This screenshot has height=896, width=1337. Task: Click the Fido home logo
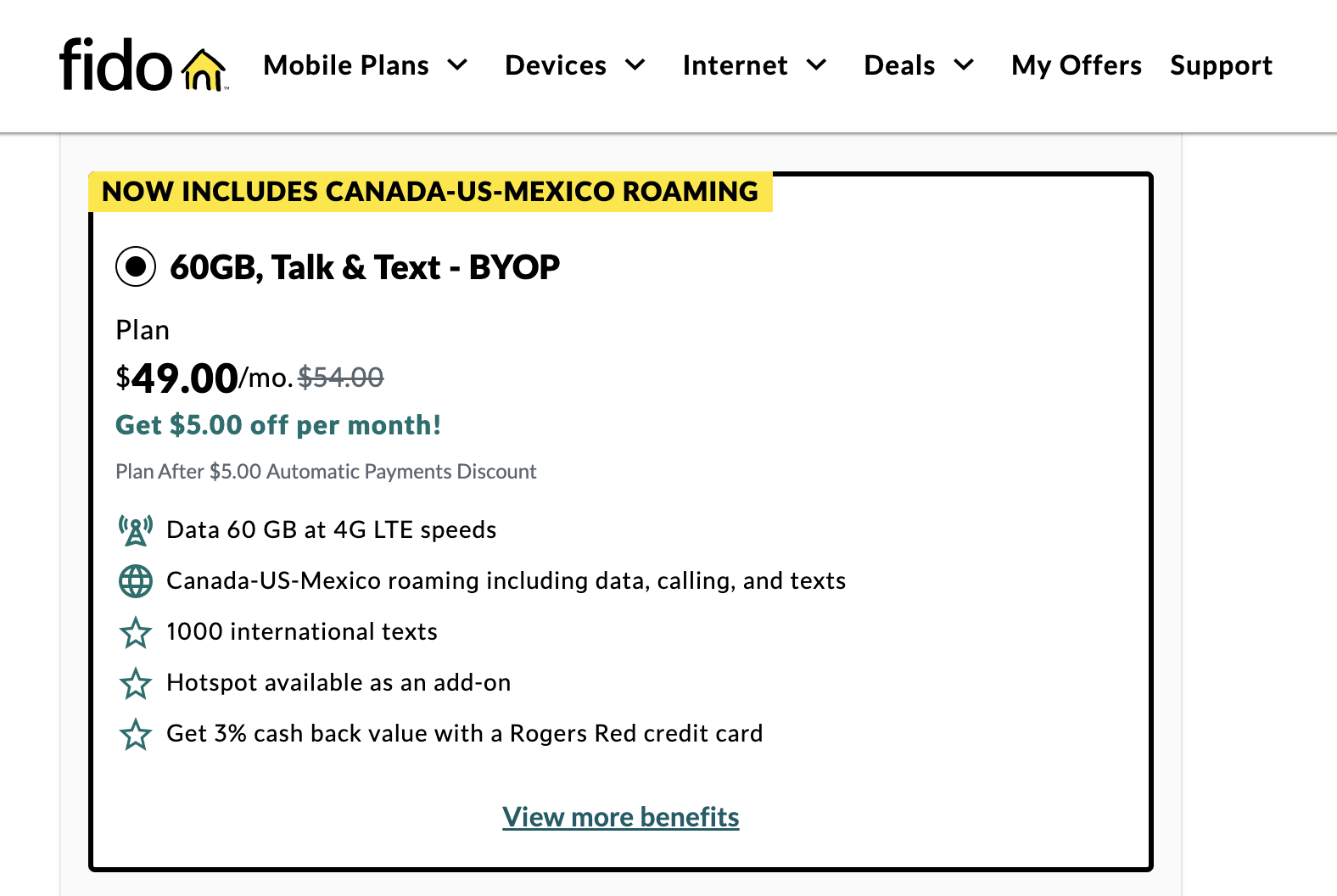[x=116, y=65]
